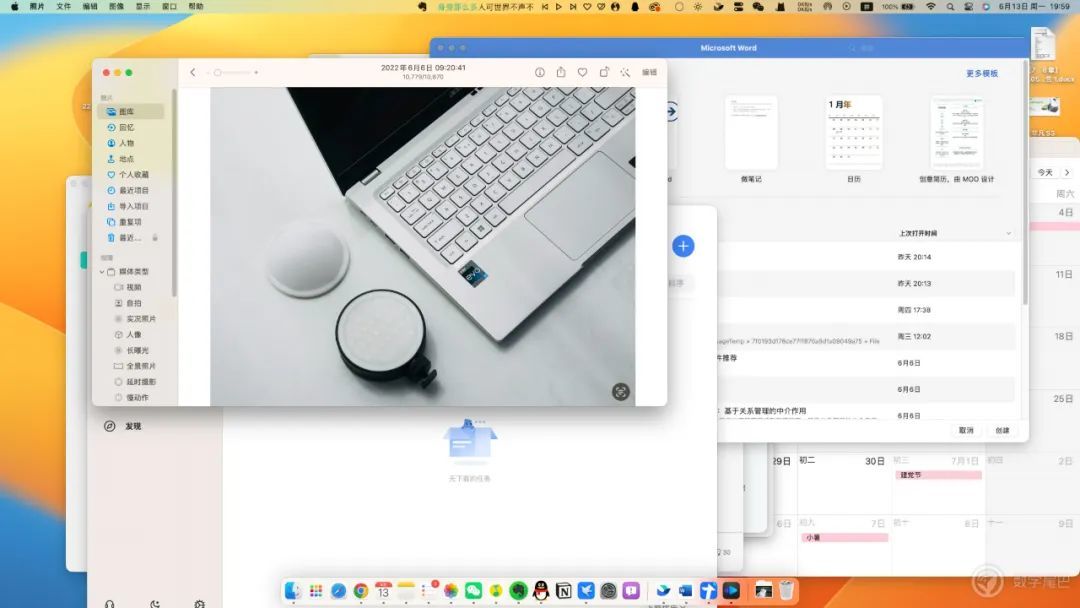Collapse the 媒体类型 group in Photos sidebar
Viewport: 1080px width, 608px height.
[x=102, y=272]
